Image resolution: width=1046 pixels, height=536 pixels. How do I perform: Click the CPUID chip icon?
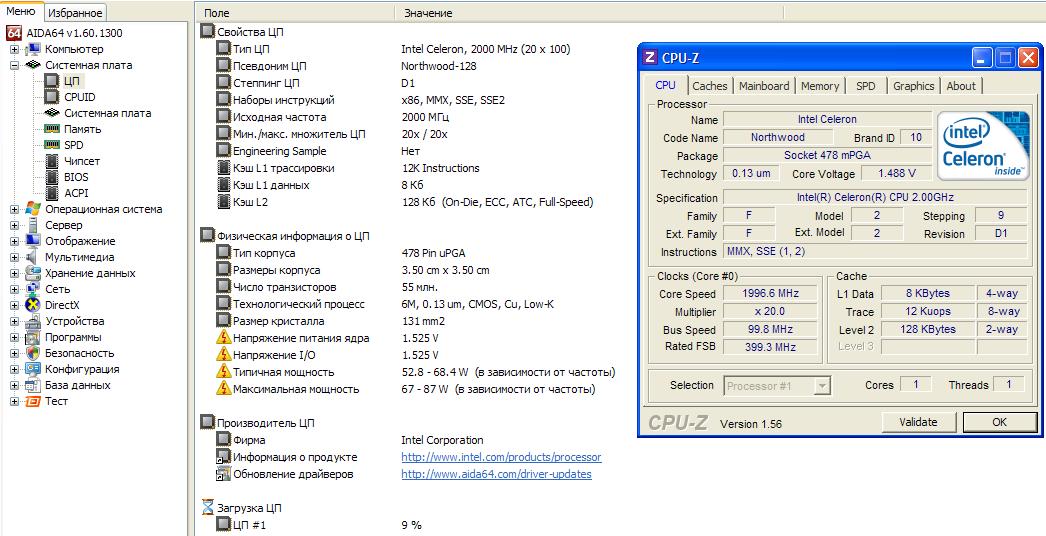coord(52,97)
